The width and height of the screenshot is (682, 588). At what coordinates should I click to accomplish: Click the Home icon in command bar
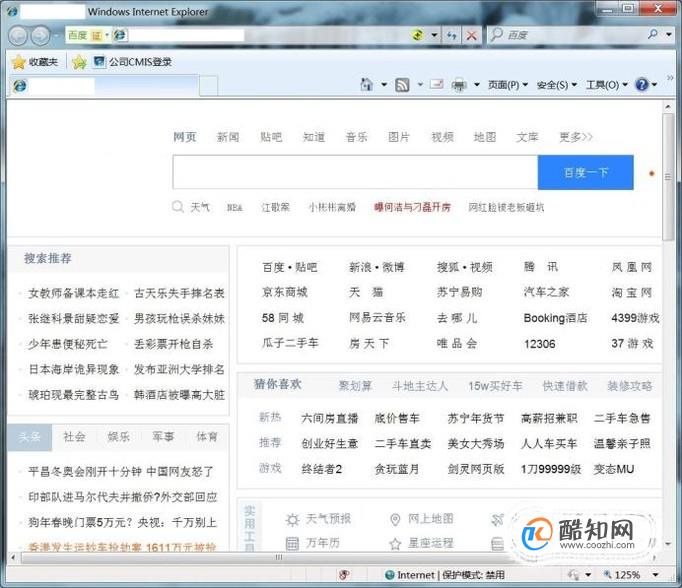tap(367, 84)
